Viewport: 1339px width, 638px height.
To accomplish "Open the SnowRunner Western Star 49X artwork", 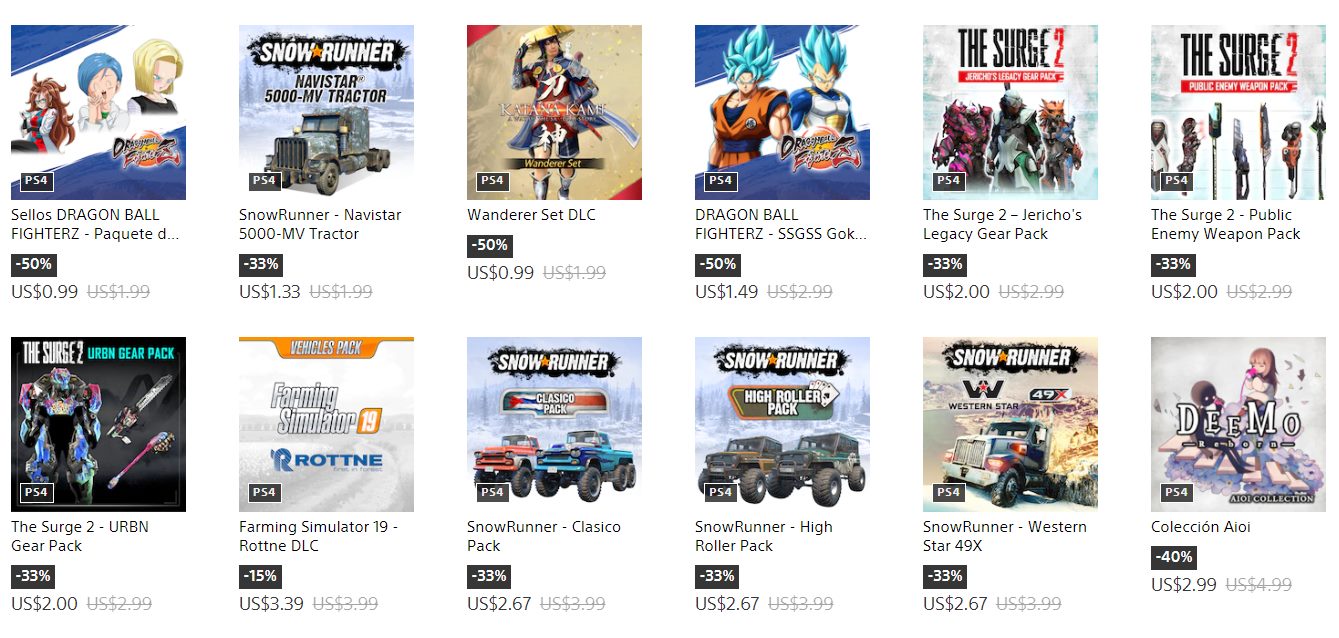I will [x=1010, y=424].
